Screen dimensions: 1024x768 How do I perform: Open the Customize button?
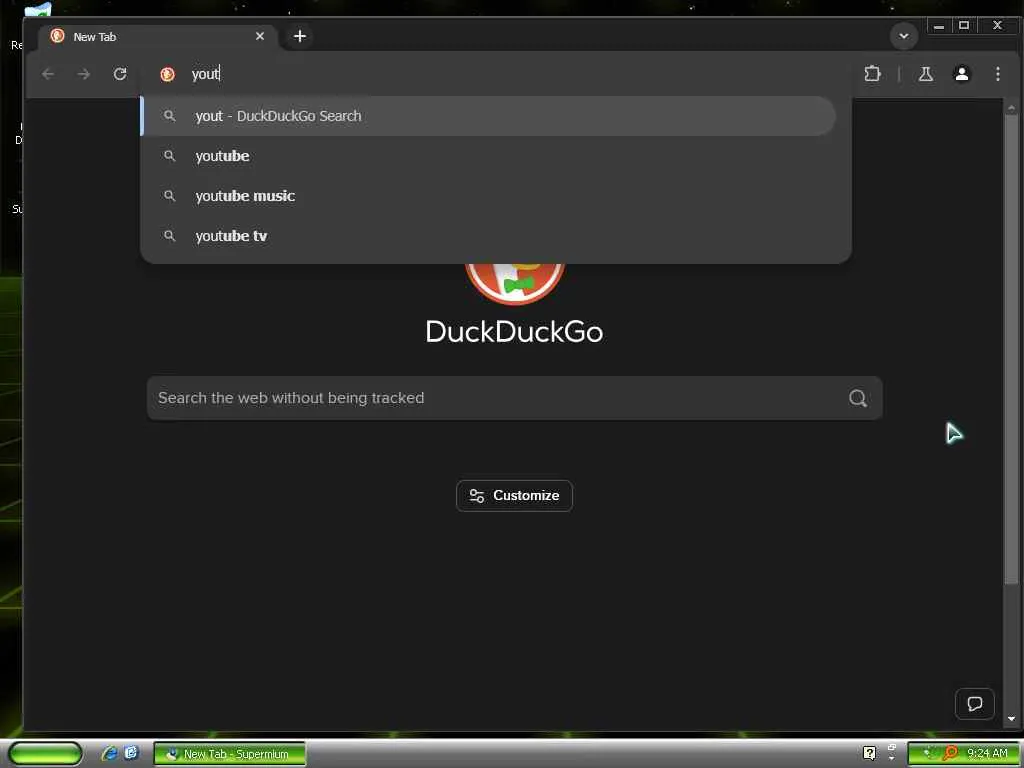(x=515, y=496)
